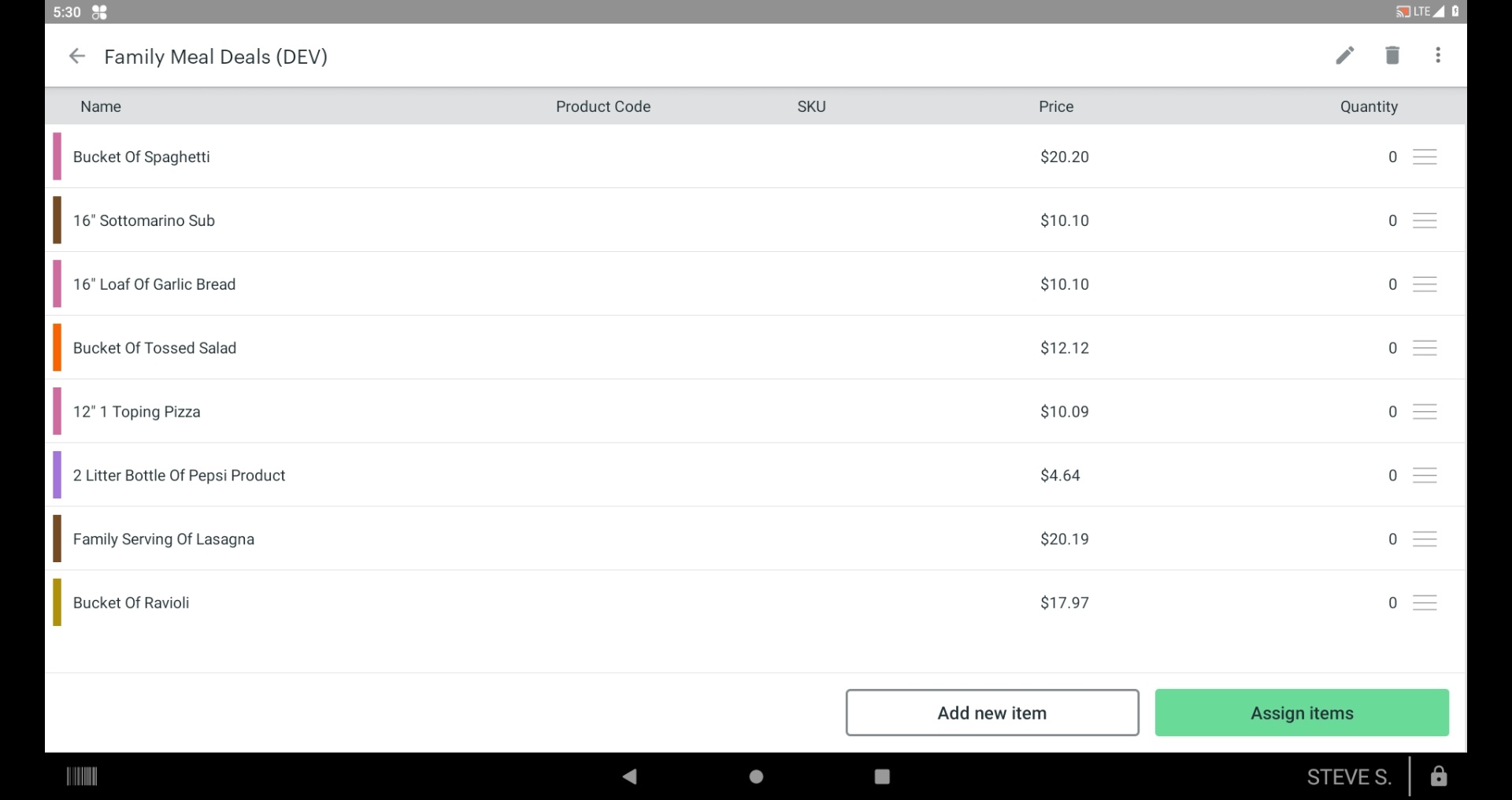
Task: Tap the back arrow icon
Action: (76, 56)
